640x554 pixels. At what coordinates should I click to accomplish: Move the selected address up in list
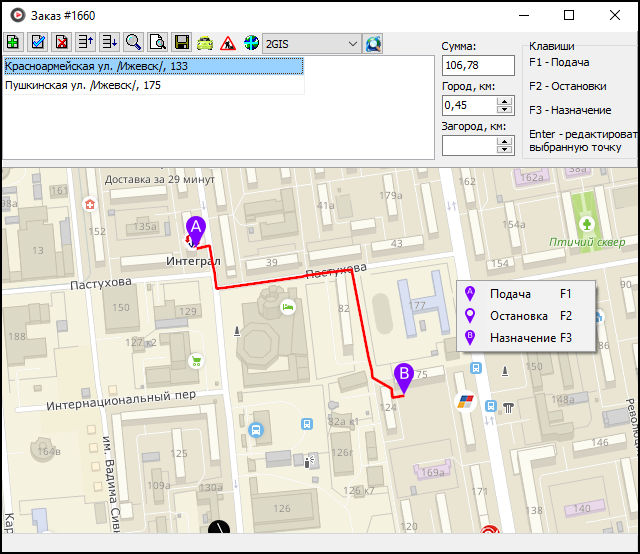(x=86, y=43)
